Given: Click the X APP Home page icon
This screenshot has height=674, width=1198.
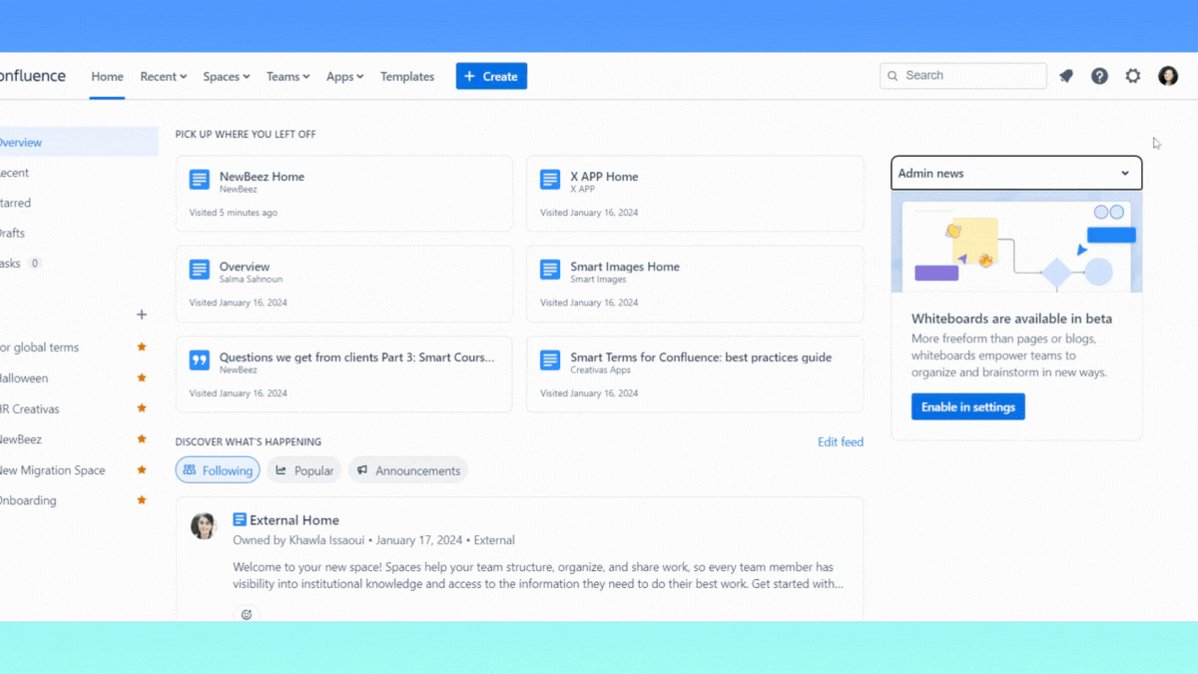Looking at the screenshot, I should [x=550, y=180].
